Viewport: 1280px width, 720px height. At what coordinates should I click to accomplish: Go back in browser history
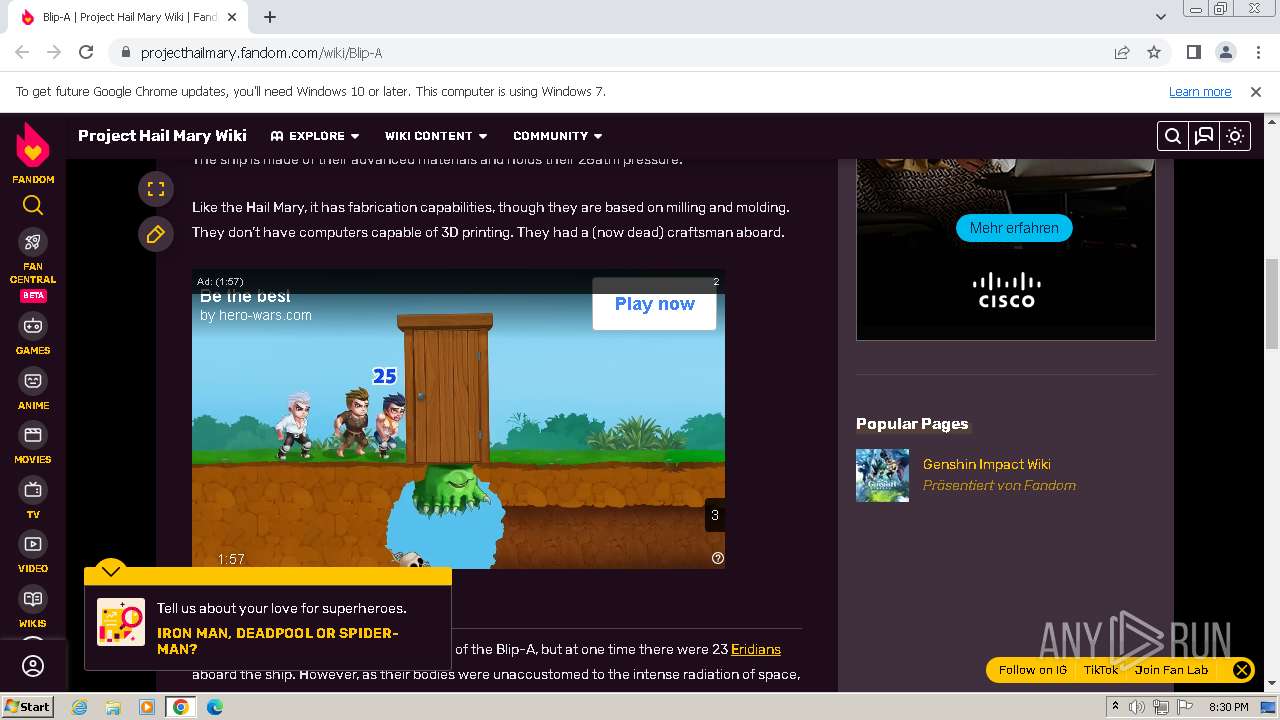[22, 52]
